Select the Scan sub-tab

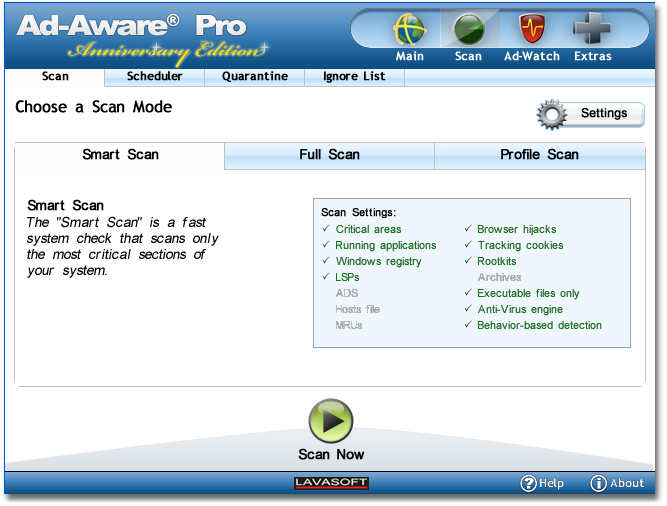click(55, 77)
